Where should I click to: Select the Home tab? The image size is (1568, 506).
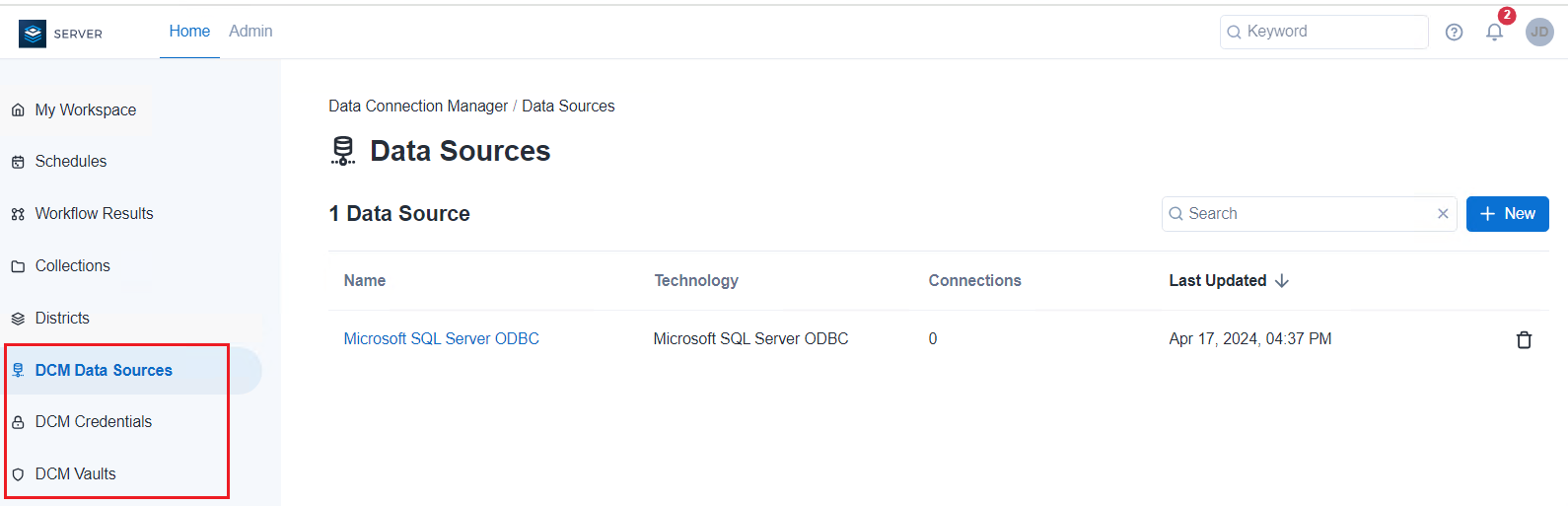coord(189,32)
